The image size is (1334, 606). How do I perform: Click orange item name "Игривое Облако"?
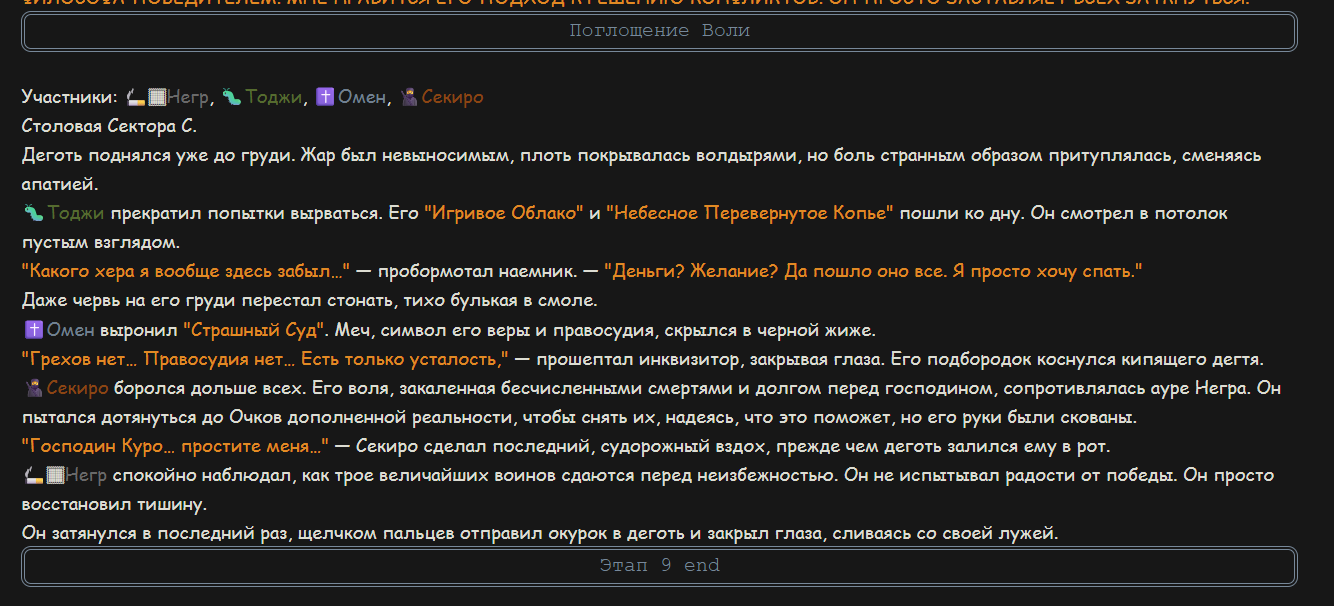click(x=504, y=213)
